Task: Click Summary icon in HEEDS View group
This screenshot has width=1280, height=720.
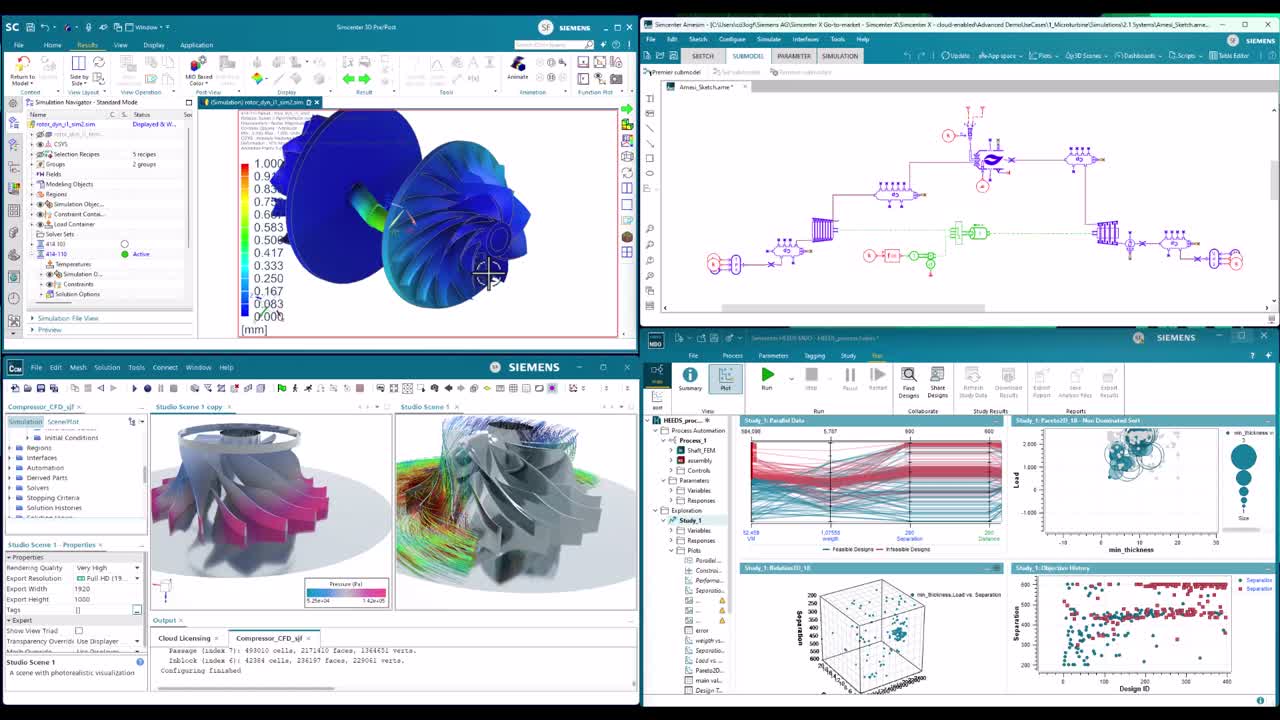Action: (690, 380)
